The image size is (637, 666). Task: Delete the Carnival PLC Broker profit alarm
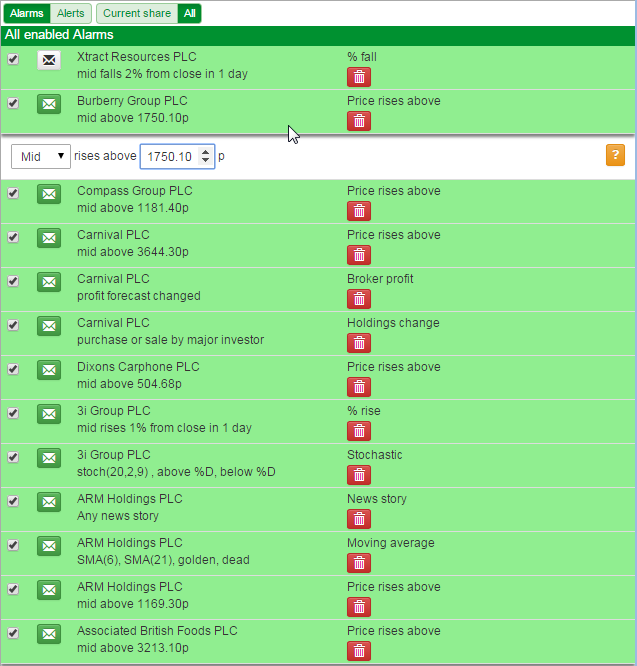tap(359, 299)
